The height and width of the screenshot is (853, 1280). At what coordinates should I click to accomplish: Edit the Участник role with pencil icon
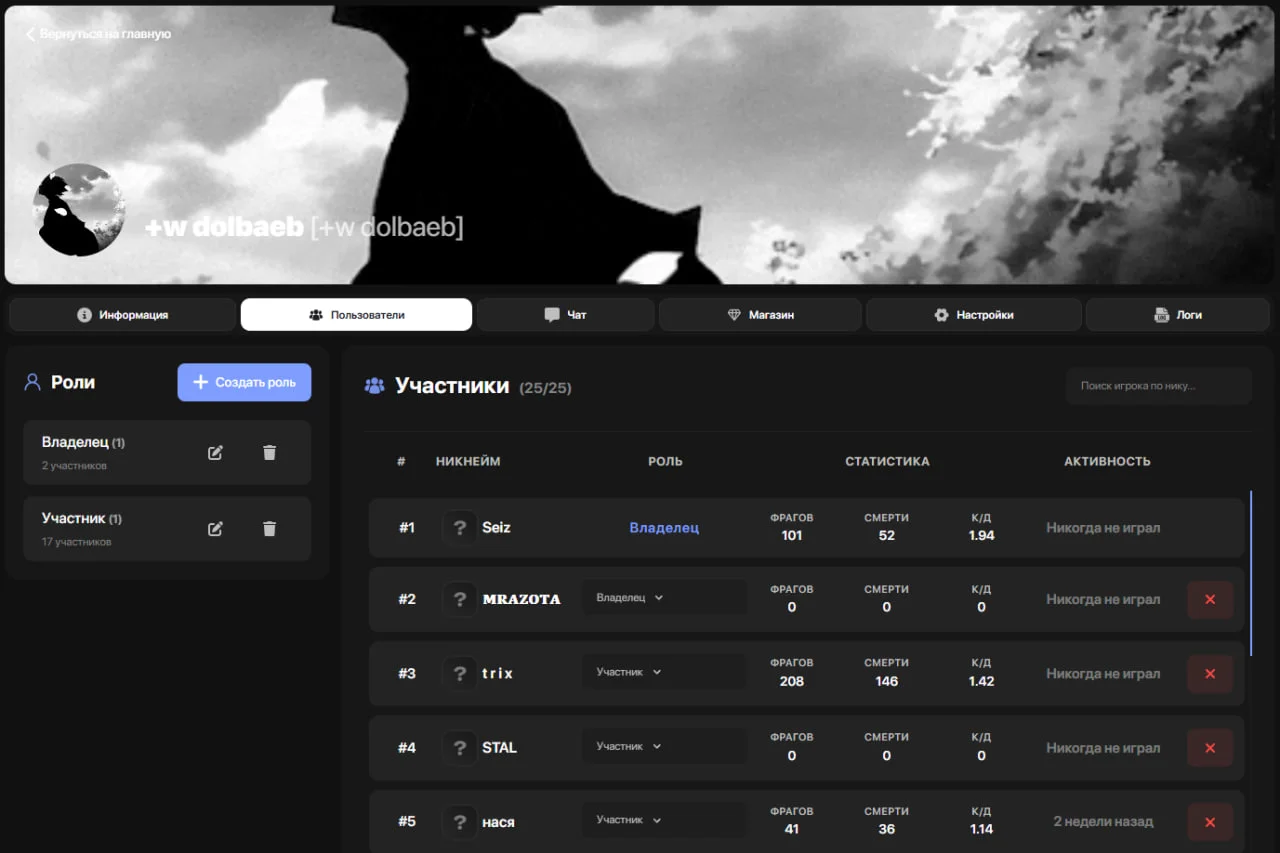pos(215,529)
